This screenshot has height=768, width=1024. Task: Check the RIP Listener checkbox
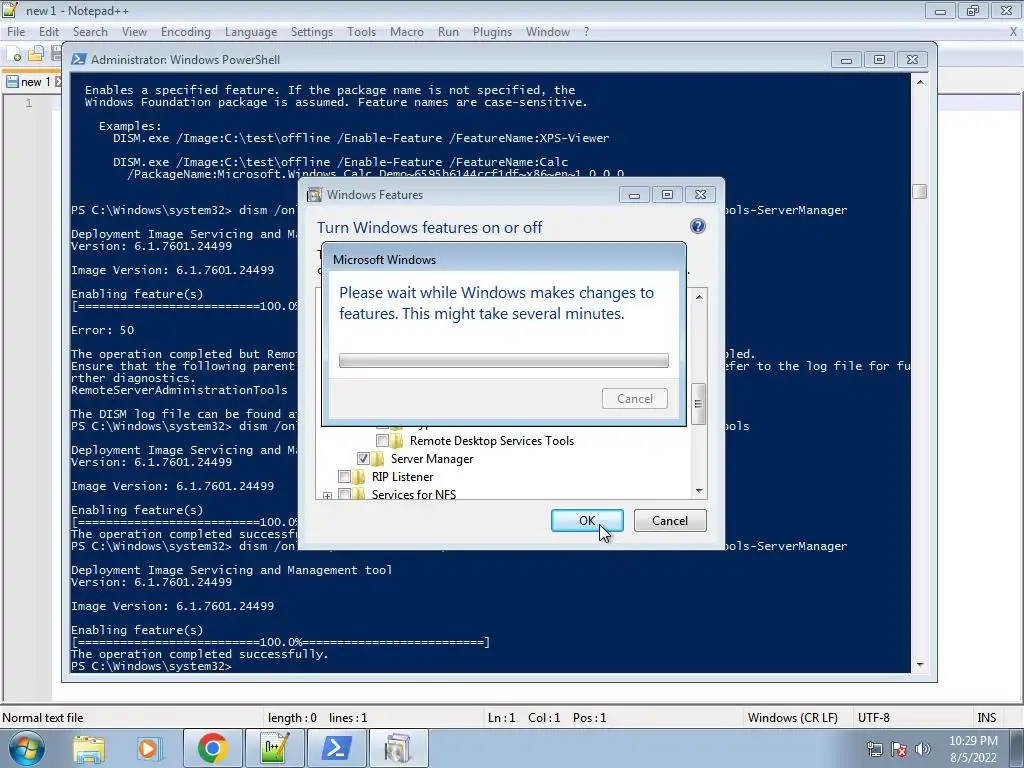(344, 477)
